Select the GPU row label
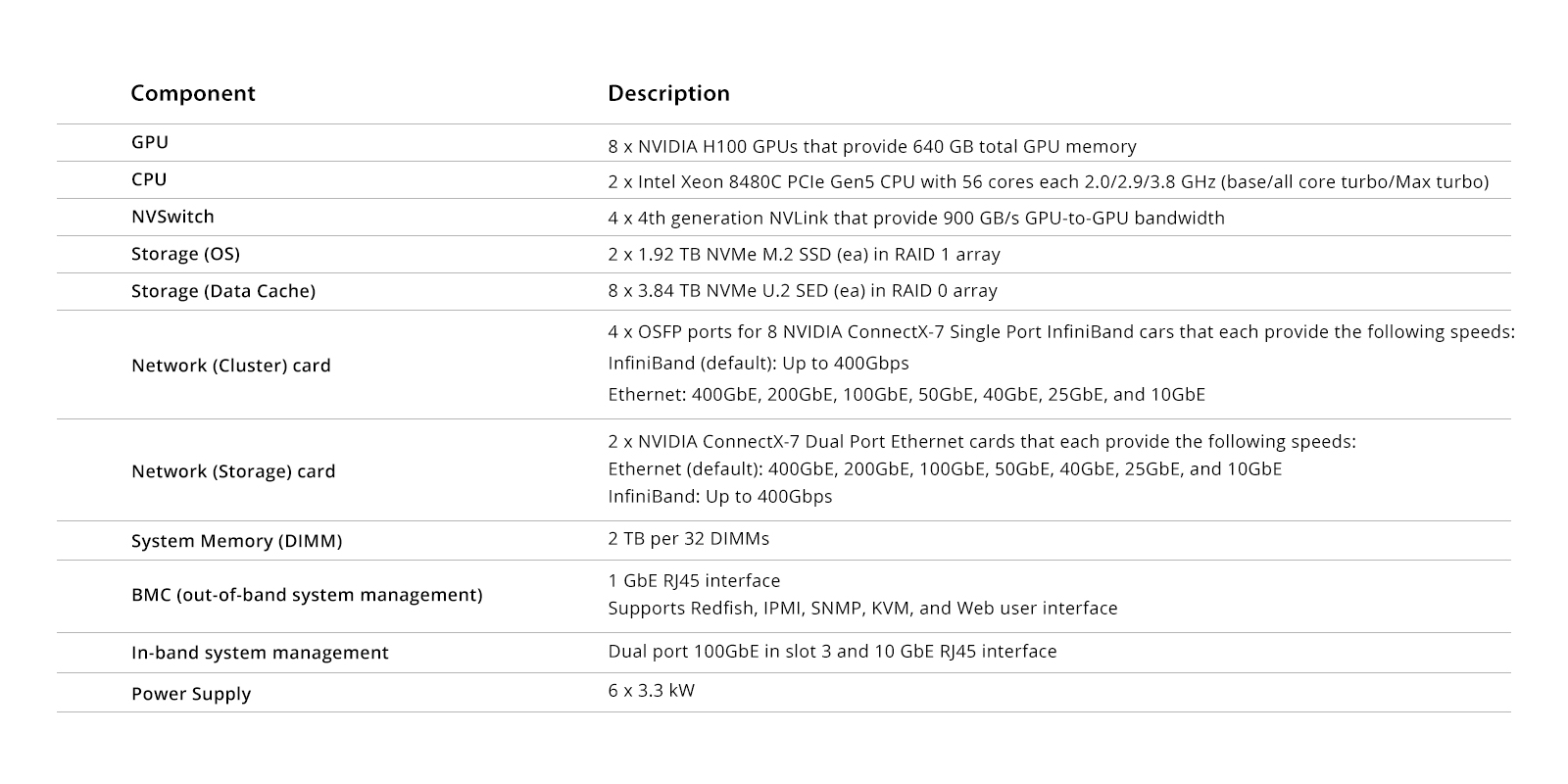The height and width of the screenshot is (784, 1568). point(150,142)
